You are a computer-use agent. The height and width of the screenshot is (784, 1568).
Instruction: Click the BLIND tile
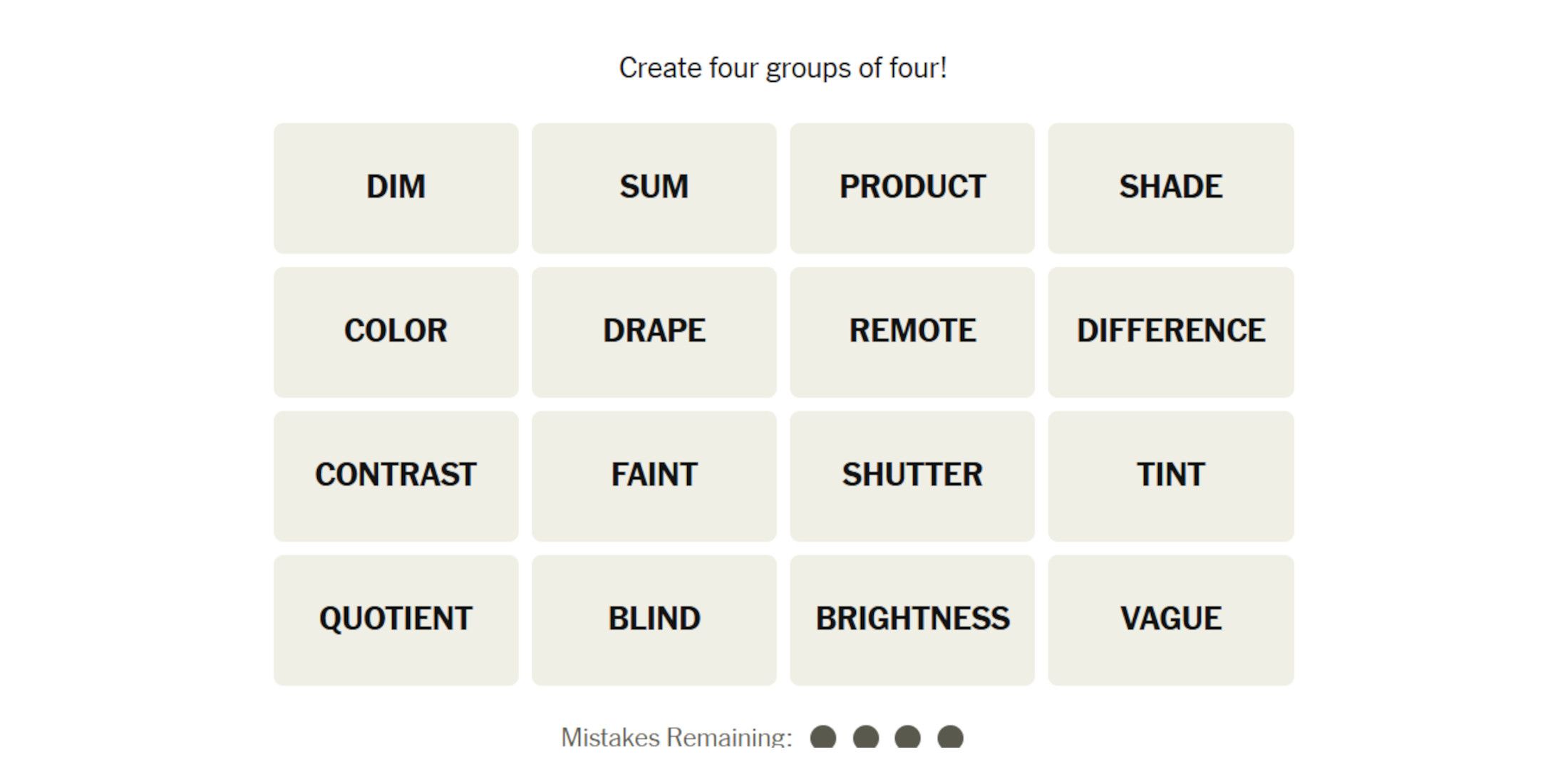[x=654, y=620]
